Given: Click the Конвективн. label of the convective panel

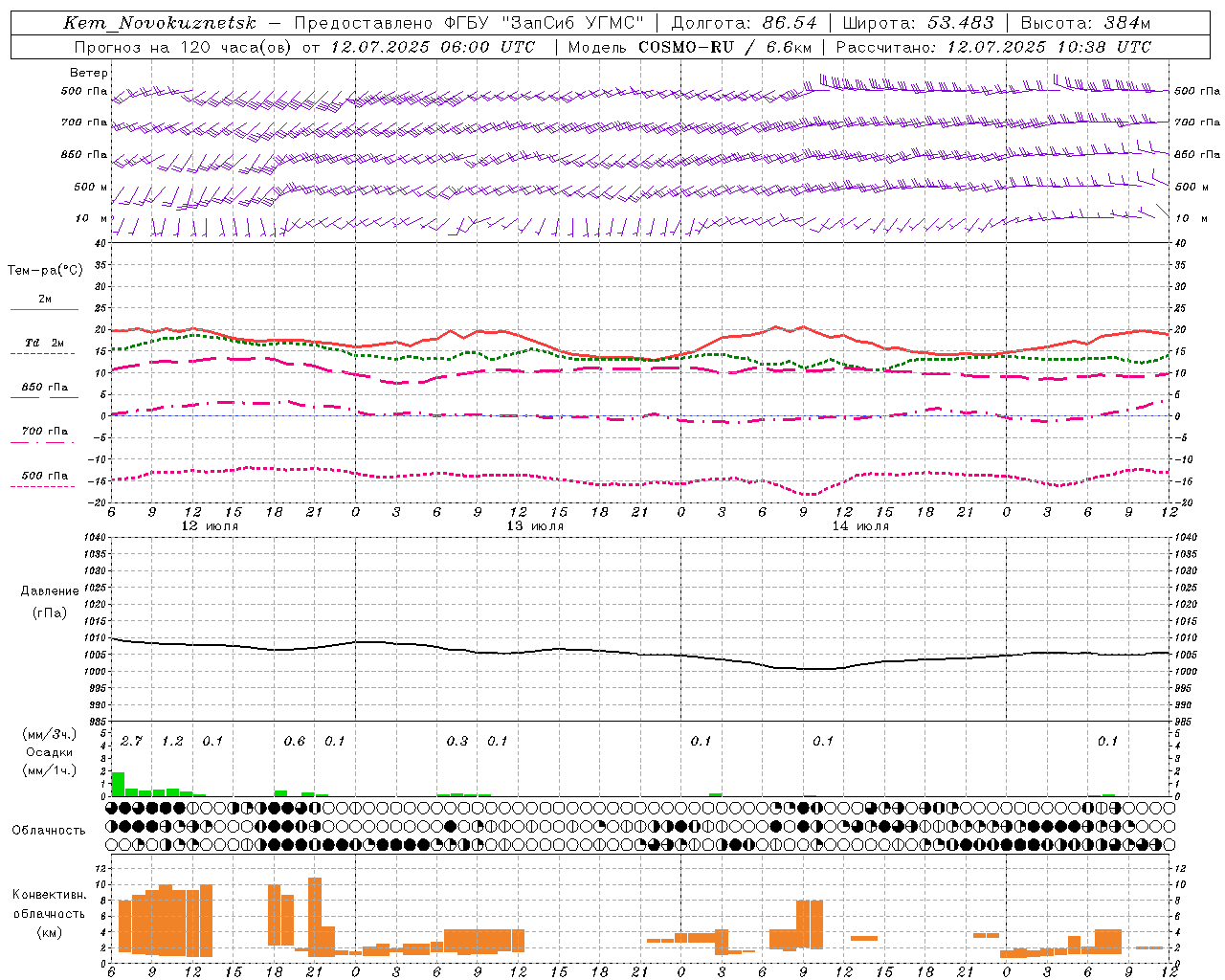Looking at the screenshot, I should 49,895.
